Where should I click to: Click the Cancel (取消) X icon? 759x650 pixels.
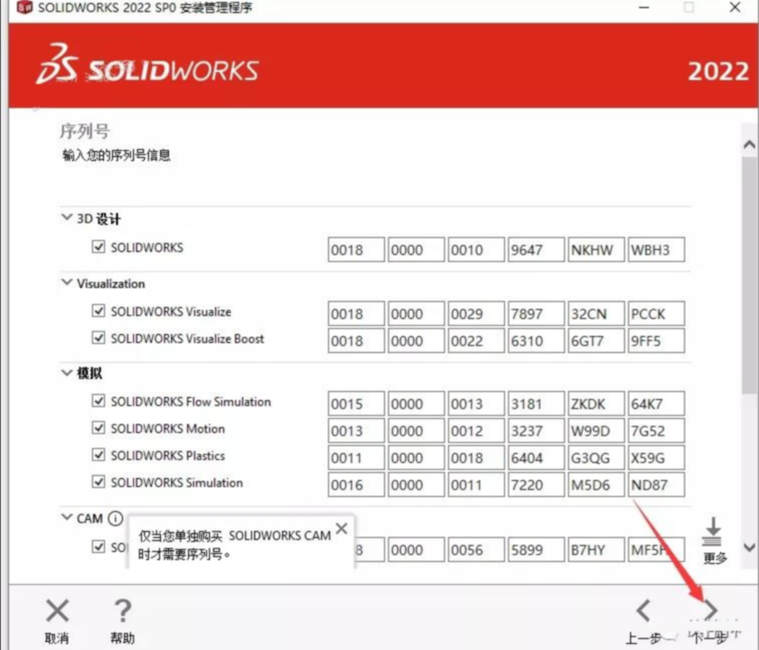pyautogui.click(x=58, y=611)
